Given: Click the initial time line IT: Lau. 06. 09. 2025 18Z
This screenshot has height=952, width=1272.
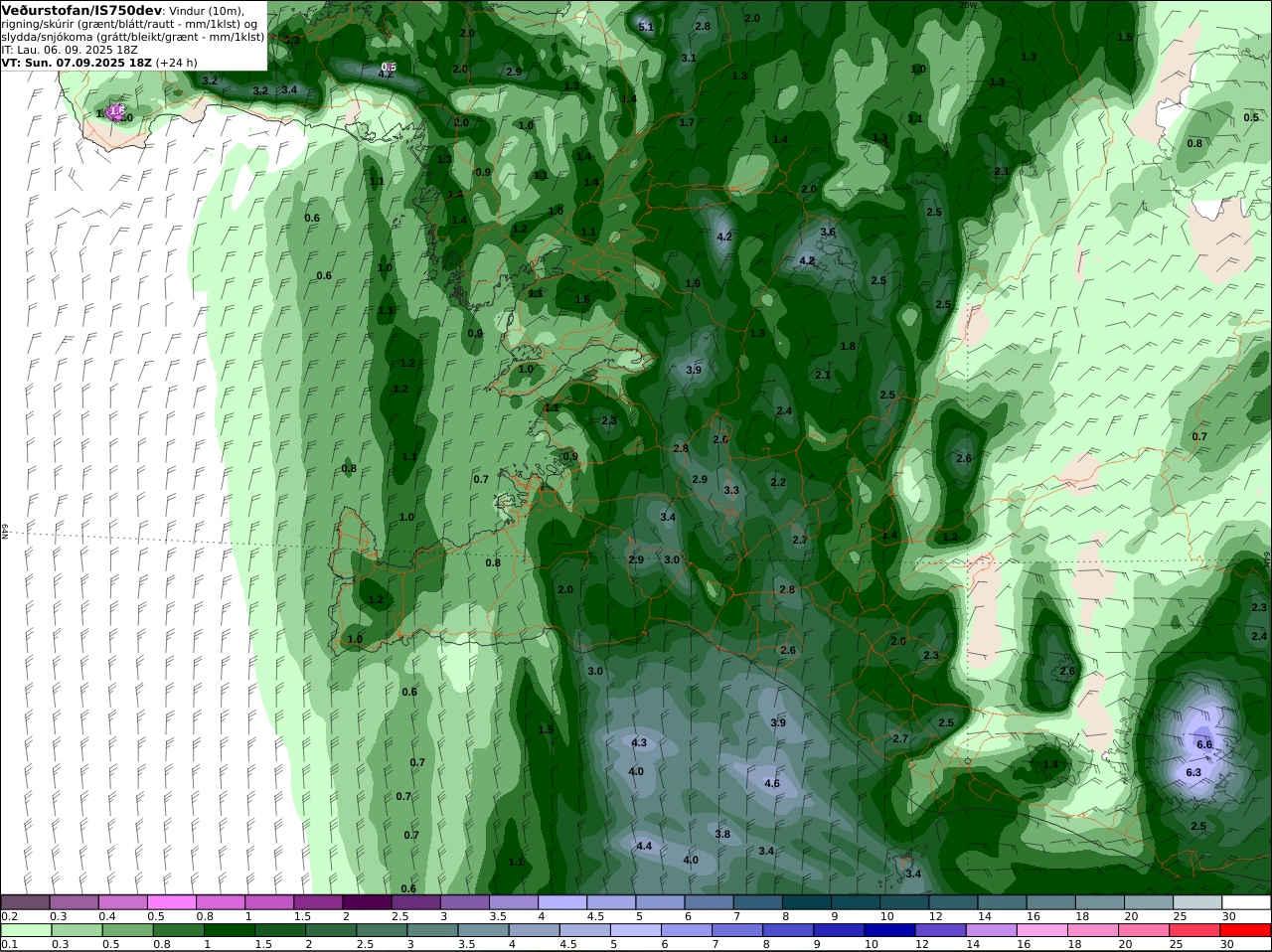Looking at the screenshot, I should pos(70,49).
